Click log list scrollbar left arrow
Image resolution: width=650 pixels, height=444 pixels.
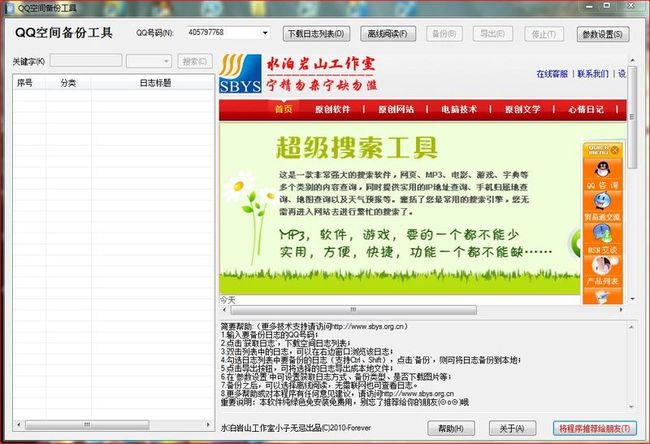click(x=19, y=425)
